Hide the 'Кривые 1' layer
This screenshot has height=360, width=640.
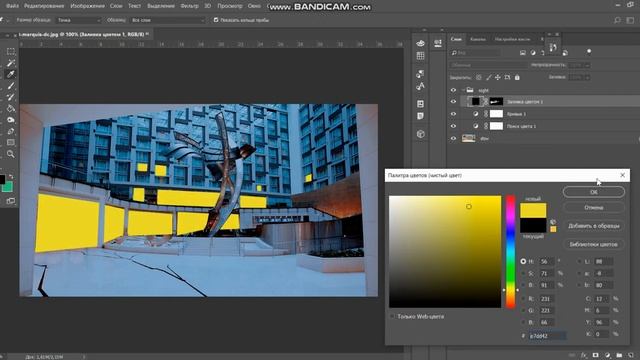[453, 114]
